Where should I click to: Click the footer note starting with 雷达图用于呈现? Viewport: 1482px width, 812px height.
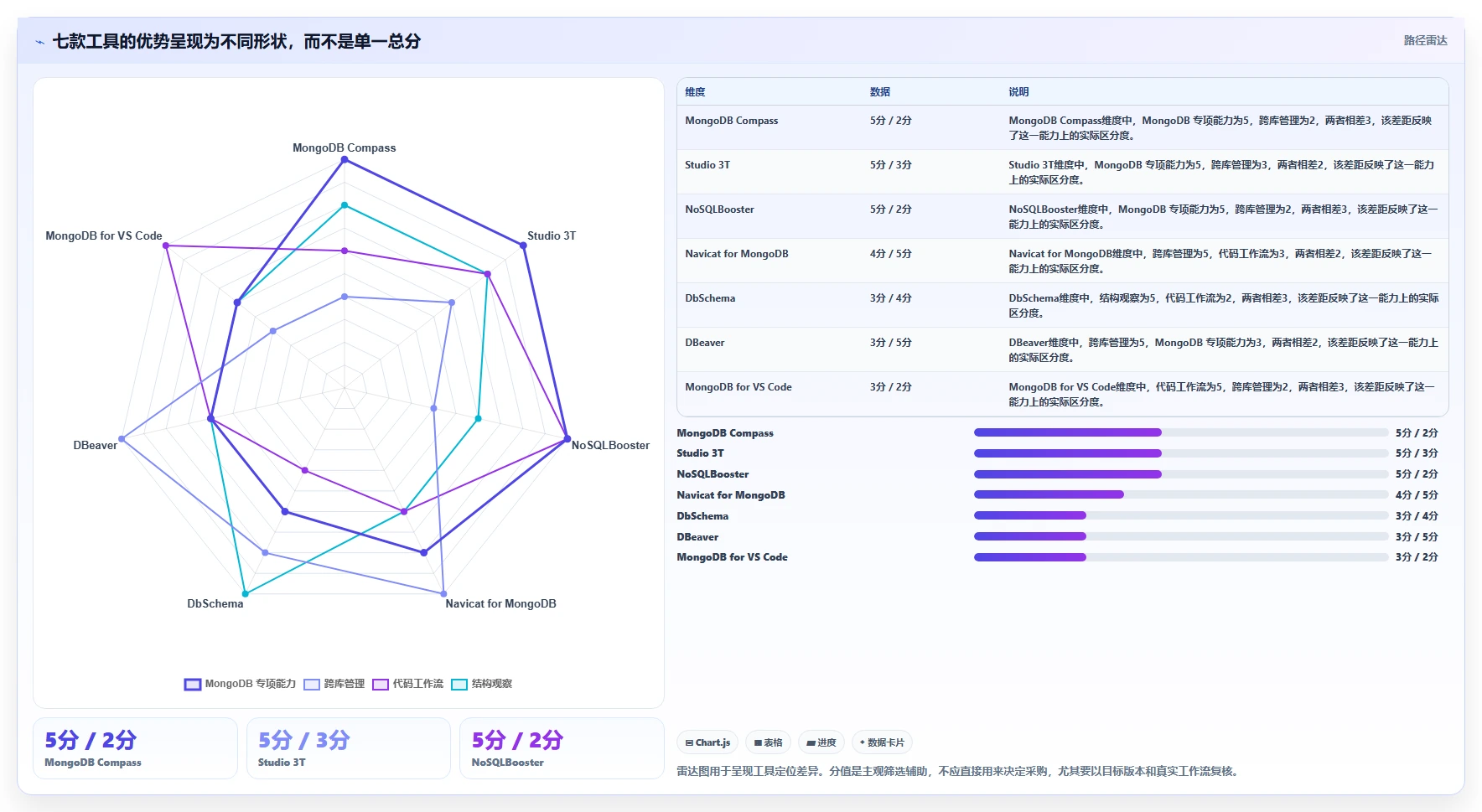pyautogui.click(x=959, y=771)
